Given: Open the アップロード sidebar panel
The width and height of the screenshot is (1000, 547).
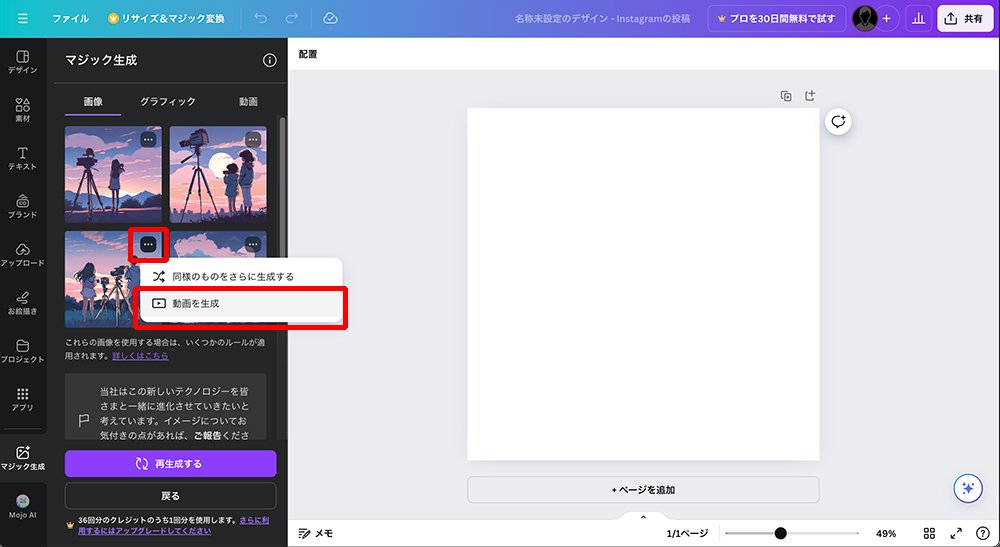Looking at the screenshot, I should [23, 254].
